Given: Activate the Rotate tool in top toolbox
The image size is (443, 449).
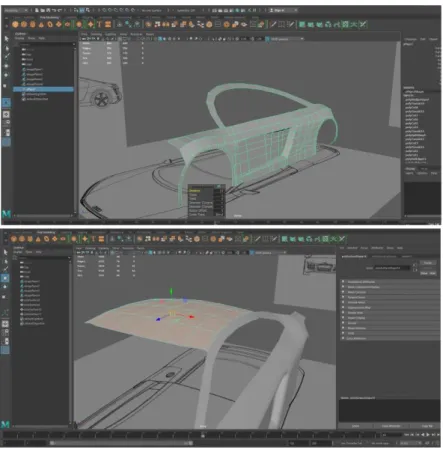Looking at the screenshot, I should (6, 75).
